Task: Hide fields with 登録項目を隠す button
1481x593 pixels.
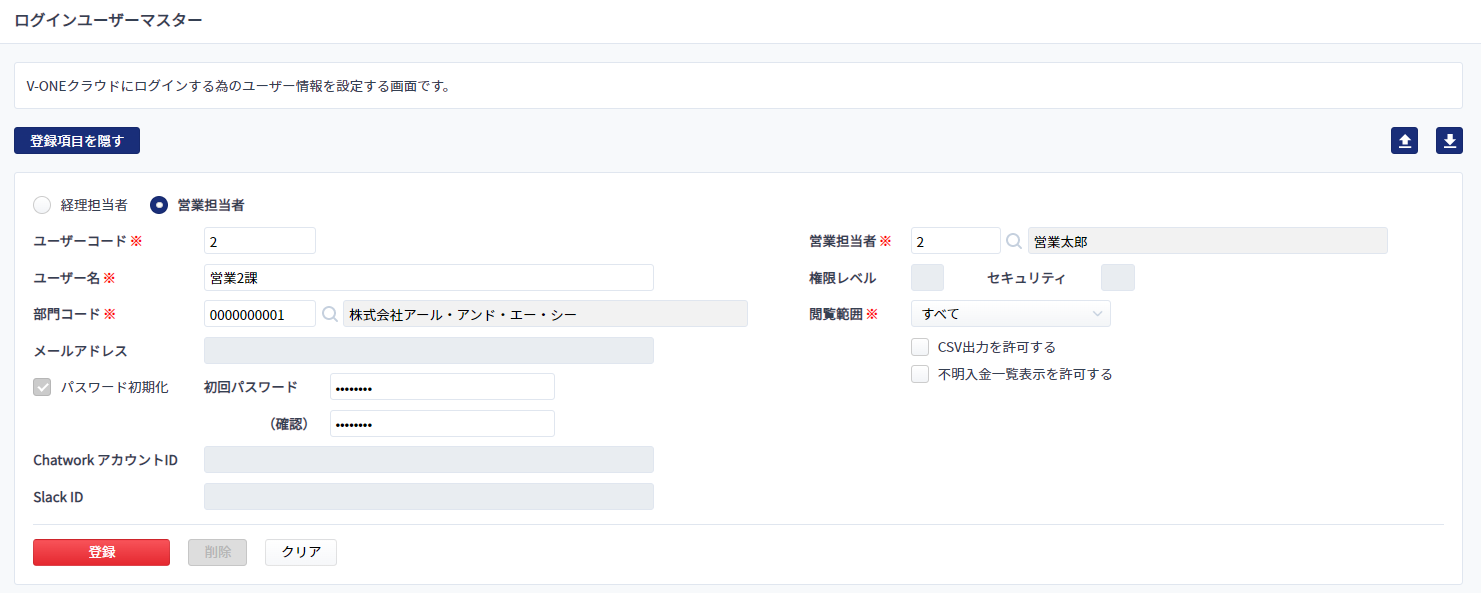Action: pyautogui.click(x=77, y=141)
